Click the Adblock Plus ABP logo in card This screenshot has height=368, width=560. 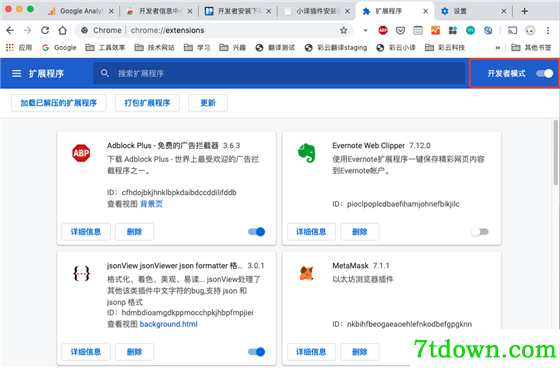(81, 153)
